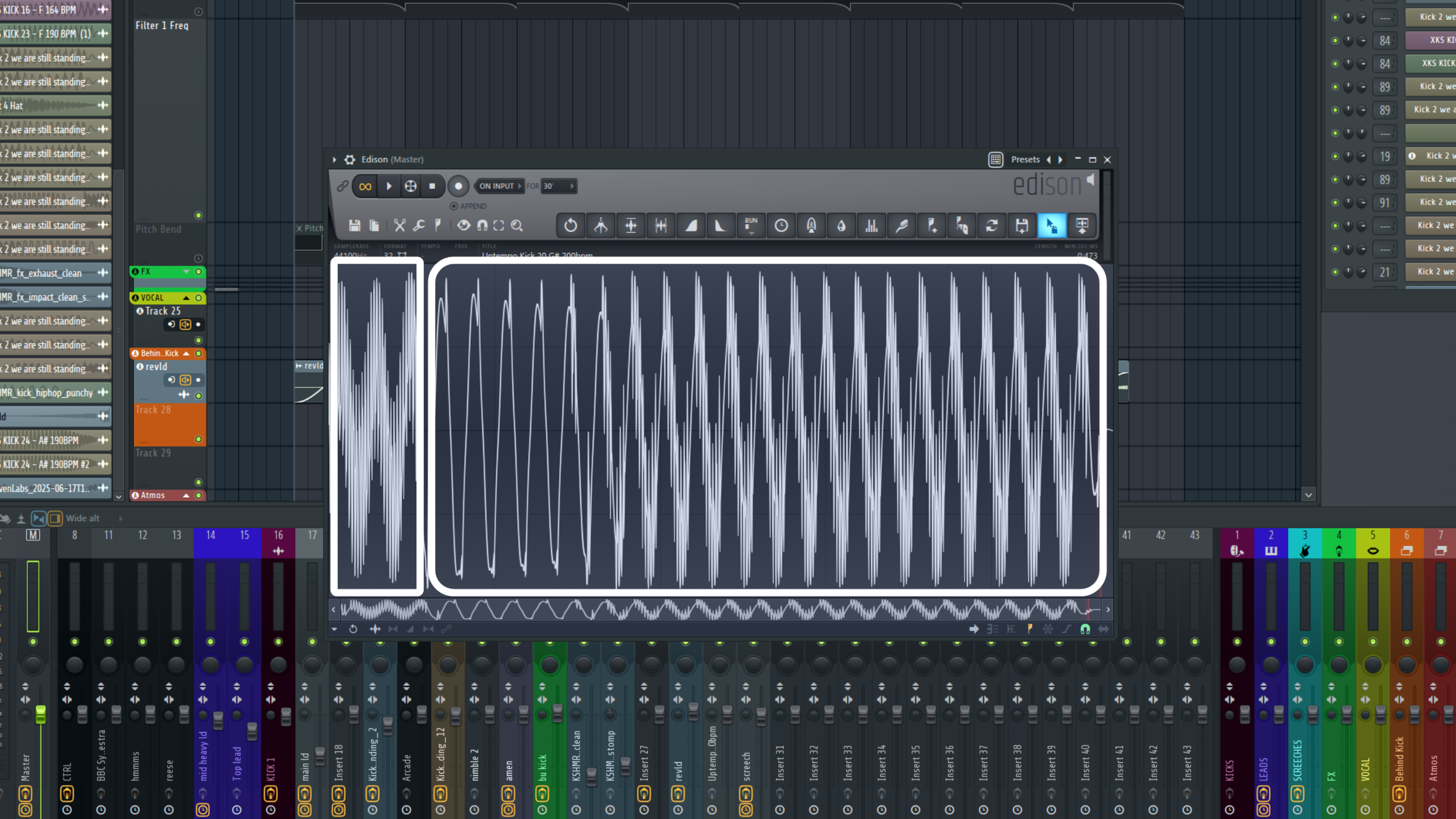Open the scissors edit tools menu
1456x819 pixels.
(x=400, y=225)
